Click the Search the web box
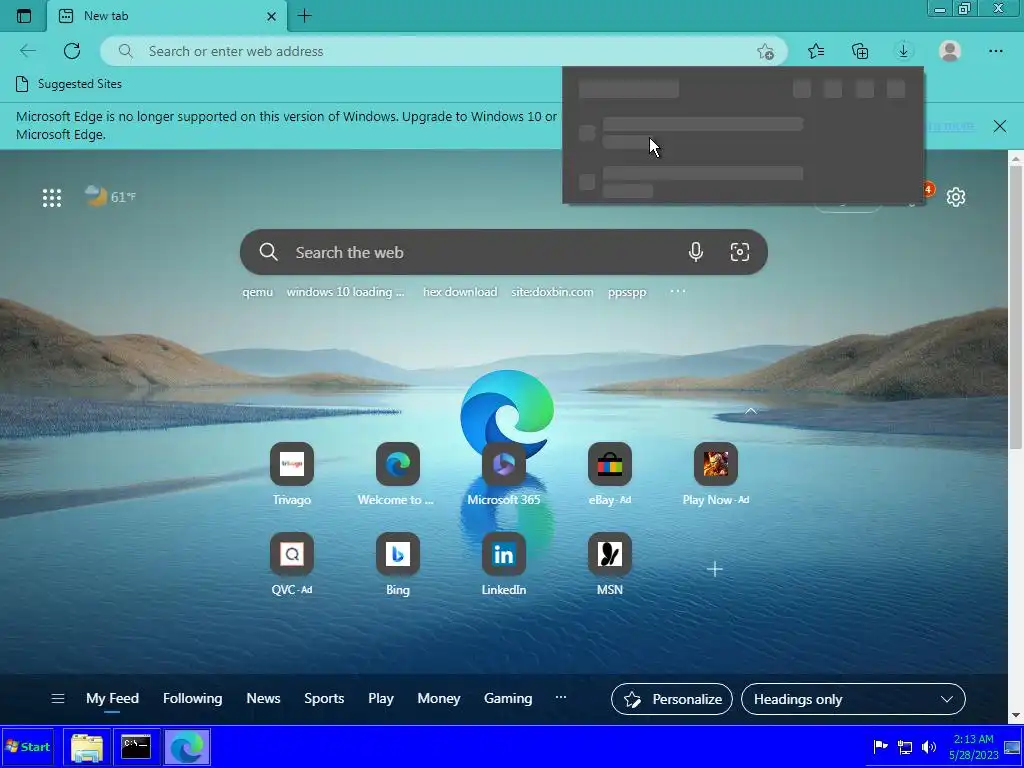 coord(504,252)
